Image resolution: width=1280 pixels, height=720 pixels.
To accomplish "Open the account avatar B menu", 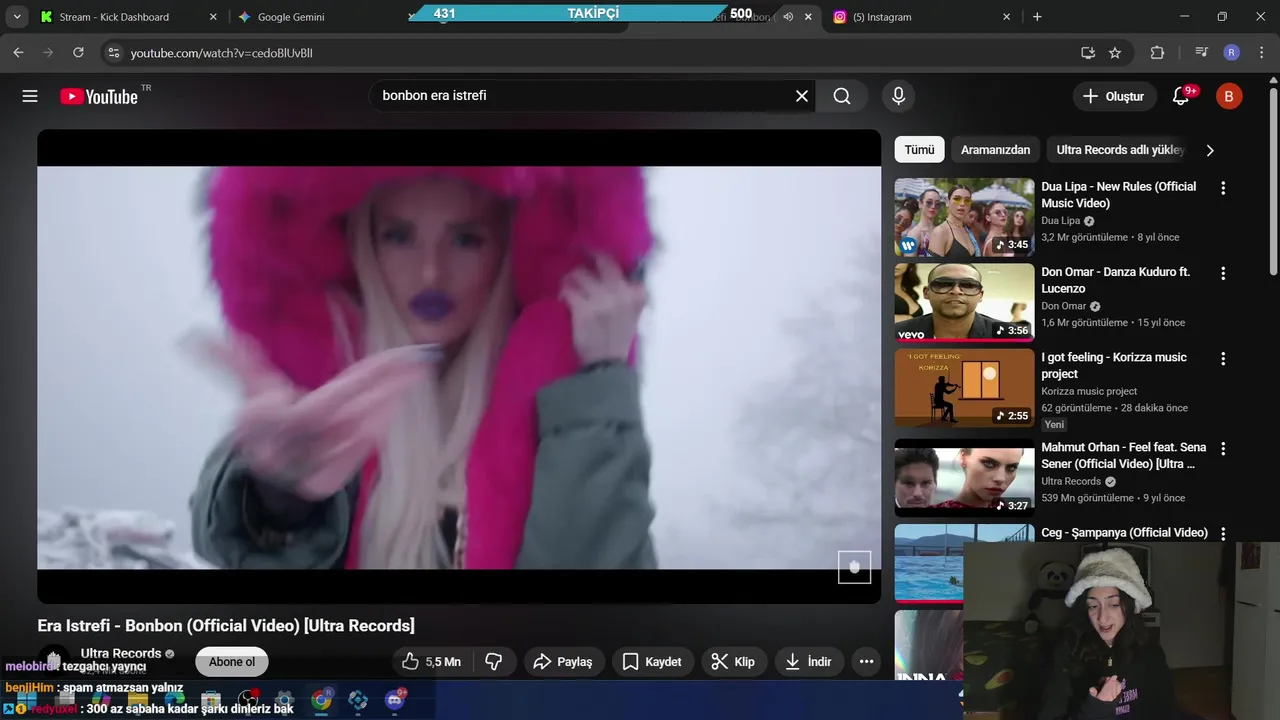I will pyautogui.click(x=1229, y=96).
